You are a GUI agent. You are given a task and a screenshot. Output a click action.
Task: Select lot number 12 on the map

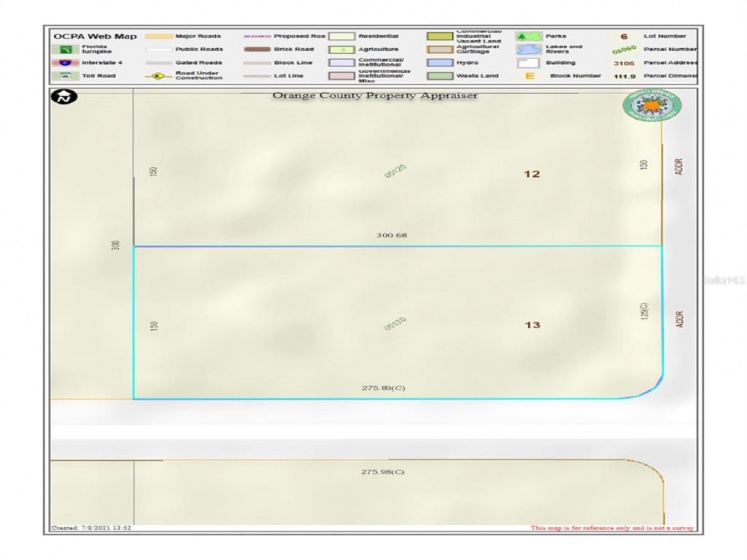pyautogui.click(x=532, y=174)
